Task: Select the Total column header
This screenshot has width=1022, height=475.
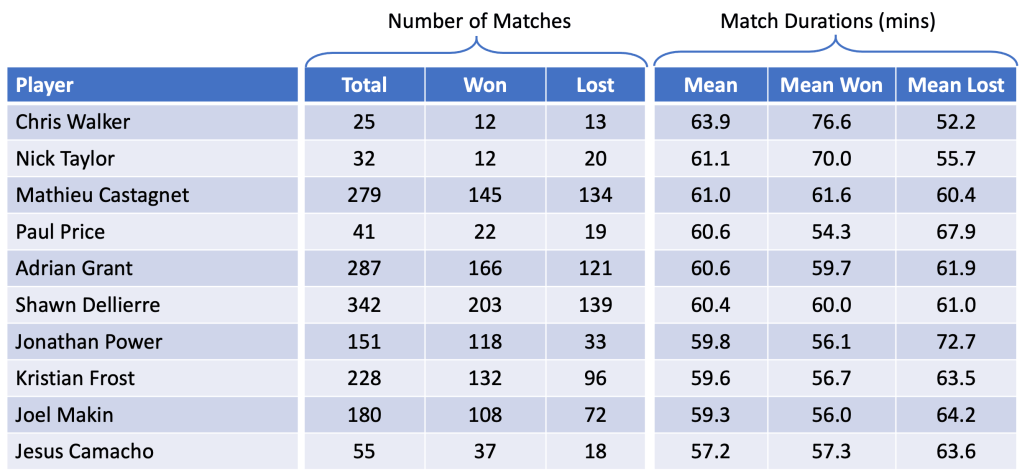Action: (363, 85)
